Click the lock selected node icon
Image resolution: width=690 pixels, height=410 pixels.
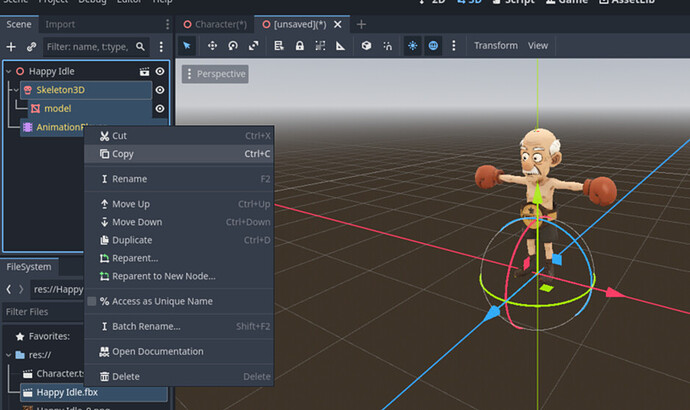[298, 46]
